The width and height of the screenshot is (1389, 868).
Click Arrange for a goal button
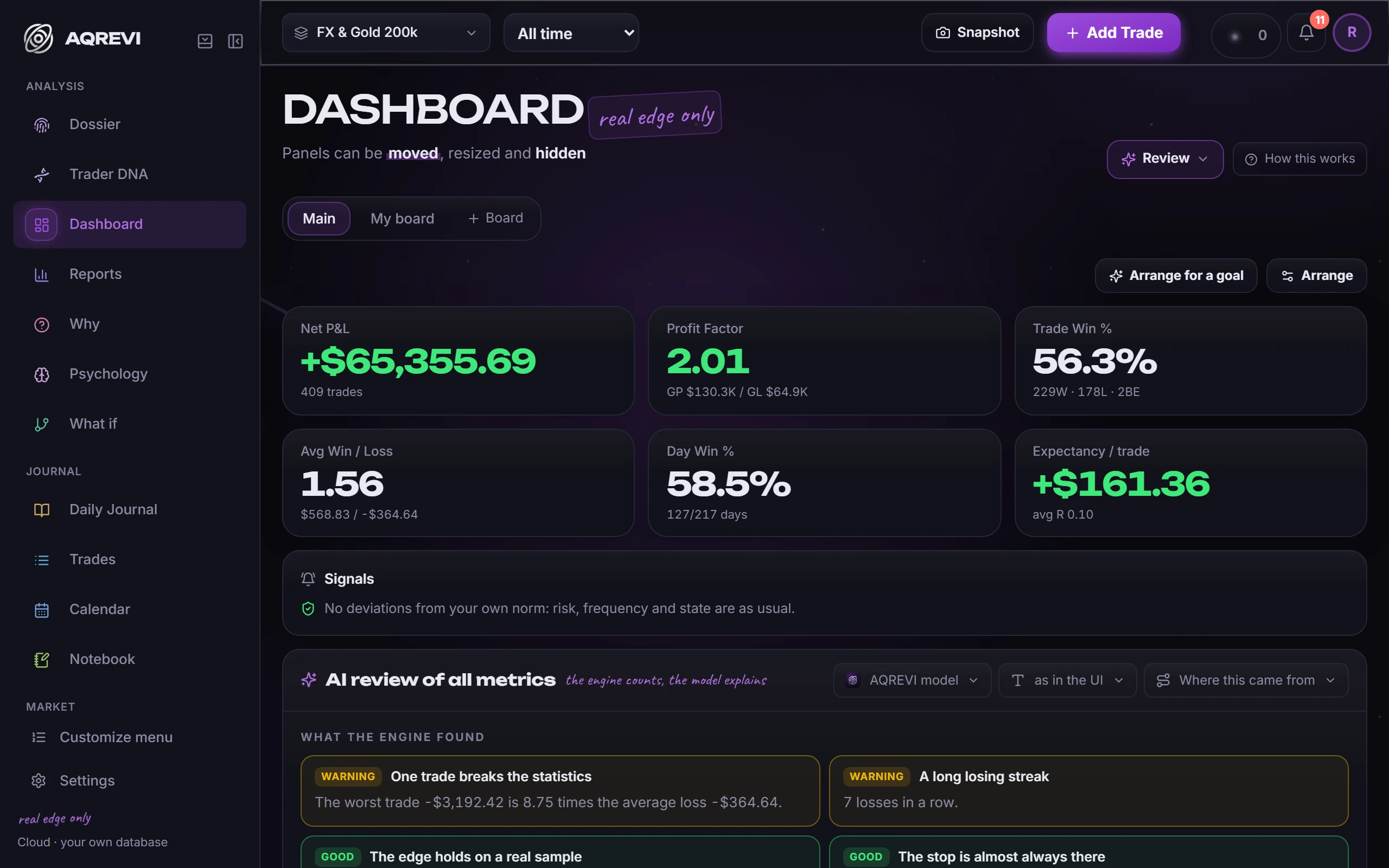(1176, 276)
